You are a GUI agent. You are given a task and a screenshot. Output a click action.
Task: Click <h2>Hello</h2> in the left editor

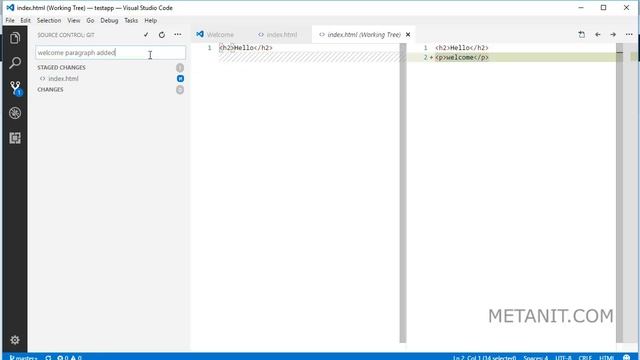pos(246,48)
